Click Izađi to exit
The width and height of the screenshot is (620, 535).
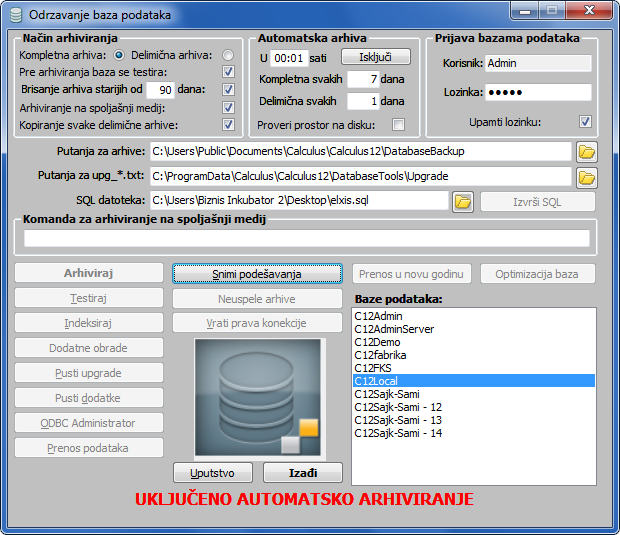coord(303,473)
